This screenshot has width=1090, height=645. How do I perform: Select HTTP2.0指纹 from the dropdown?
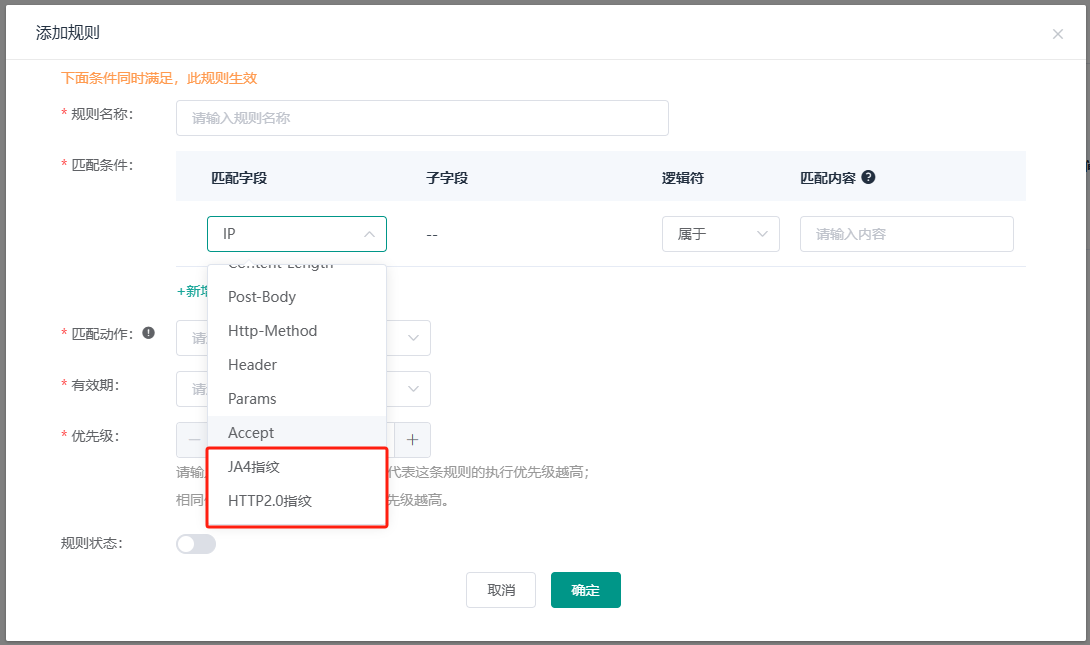[x=270, y=501]
